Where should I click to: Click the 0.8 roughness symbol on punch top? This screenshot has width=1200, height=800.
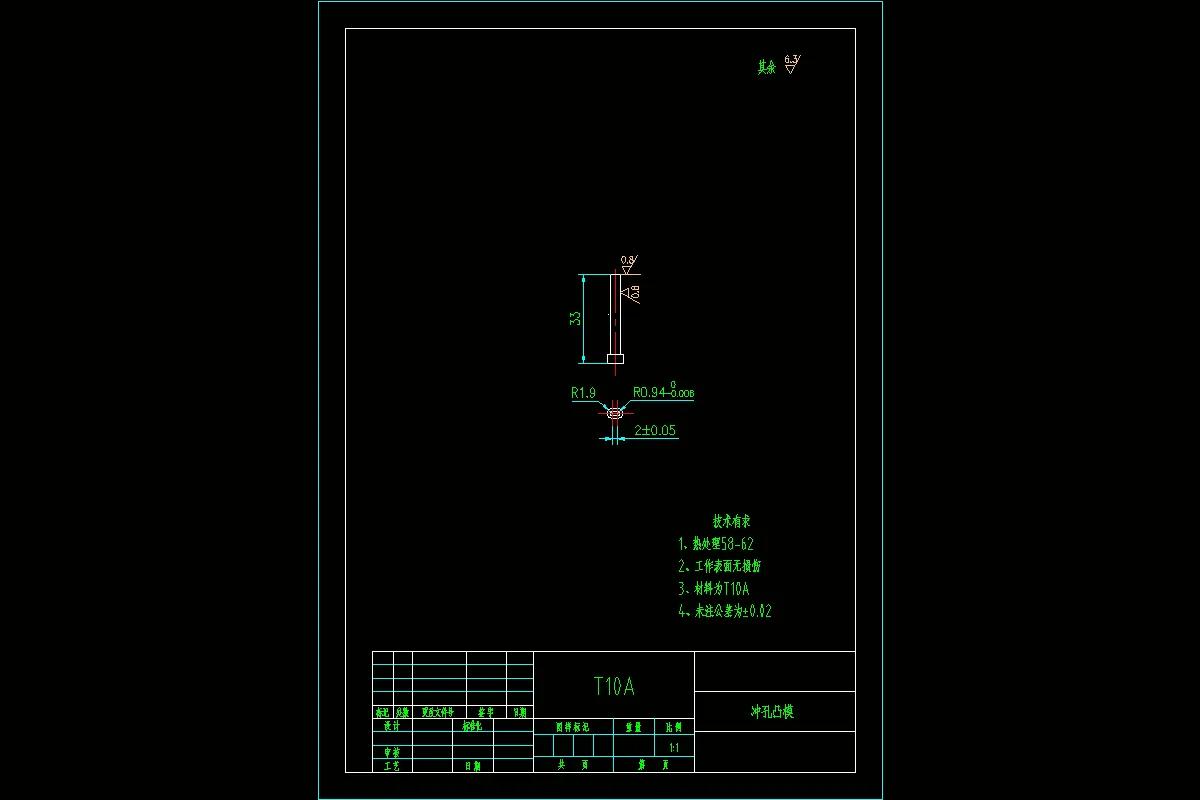627,266
